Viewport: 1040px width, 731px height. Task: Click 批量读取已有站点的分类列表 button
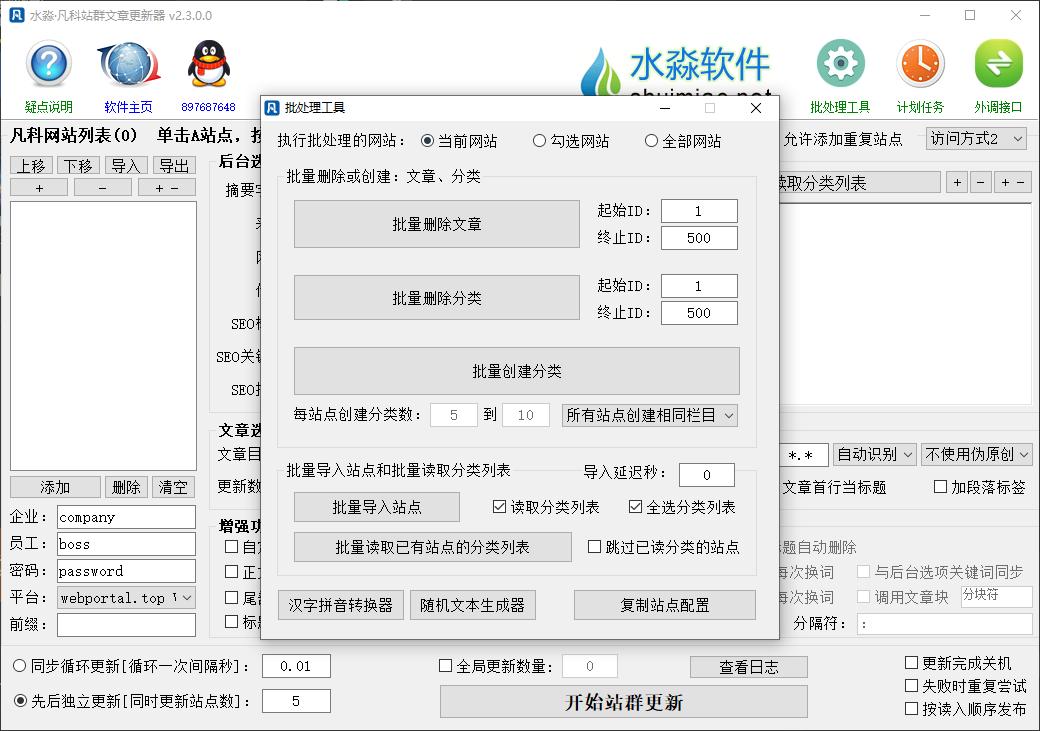432,547
